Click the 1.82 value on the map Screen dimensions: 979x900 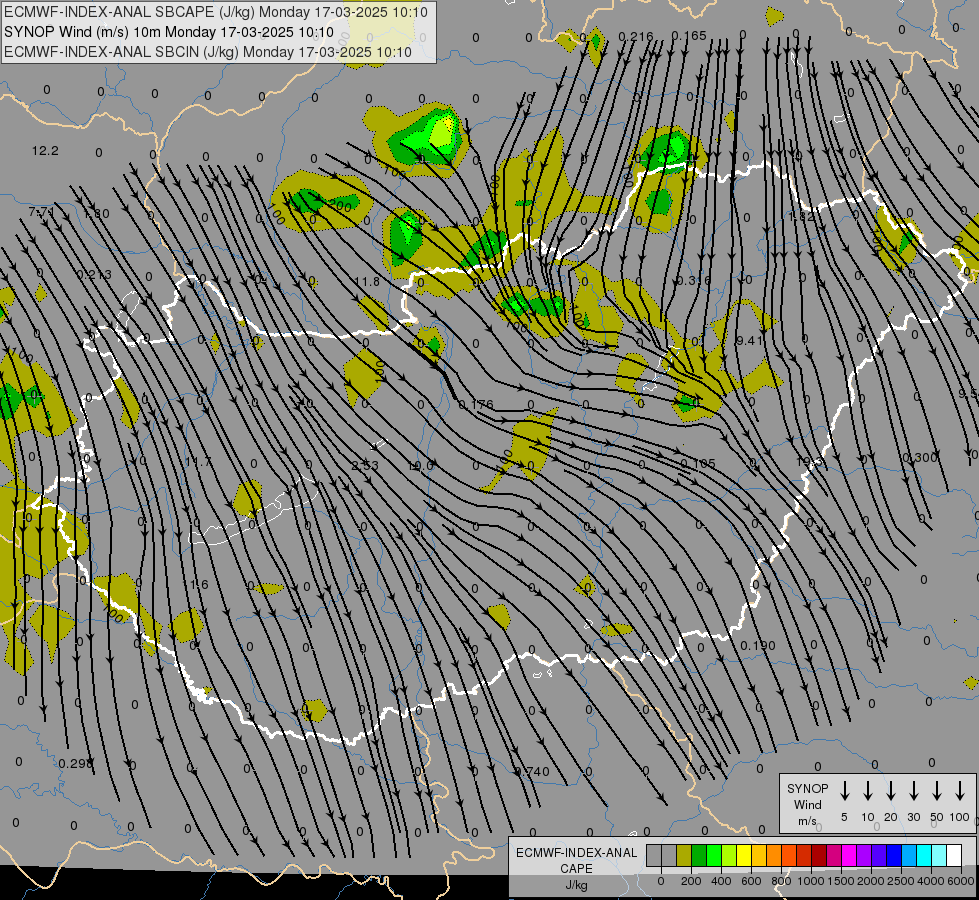[x=802, y=217]
